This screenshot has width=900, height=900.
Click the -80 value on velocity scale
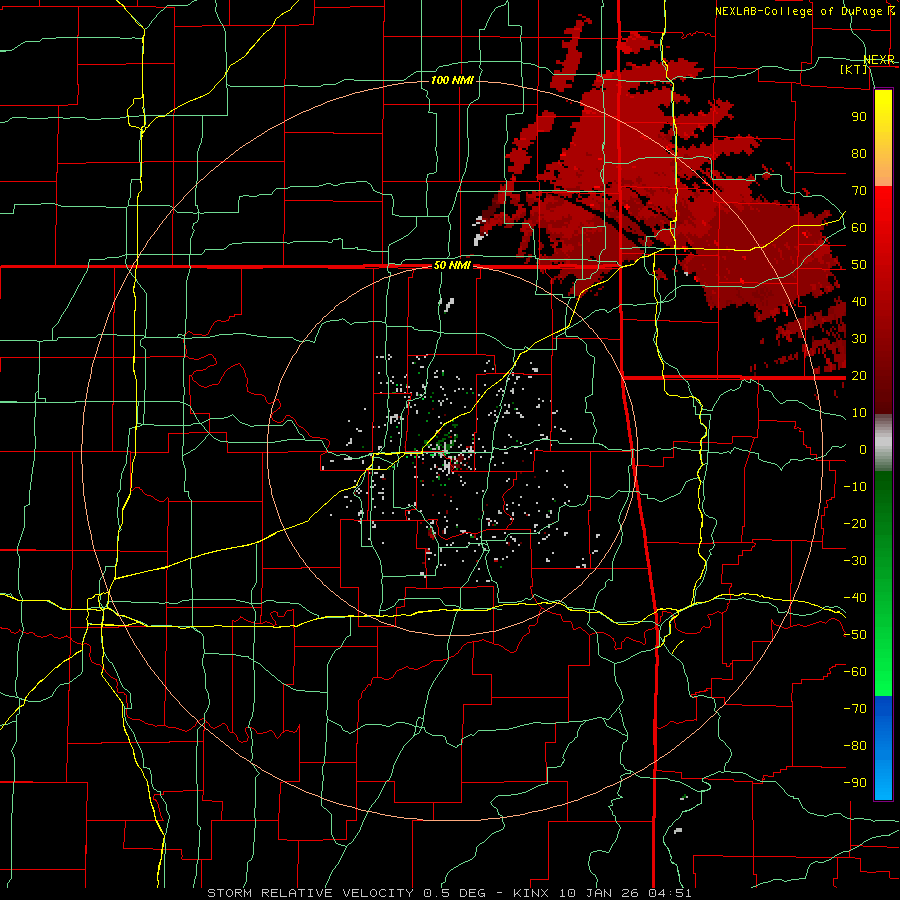[855, 746]
